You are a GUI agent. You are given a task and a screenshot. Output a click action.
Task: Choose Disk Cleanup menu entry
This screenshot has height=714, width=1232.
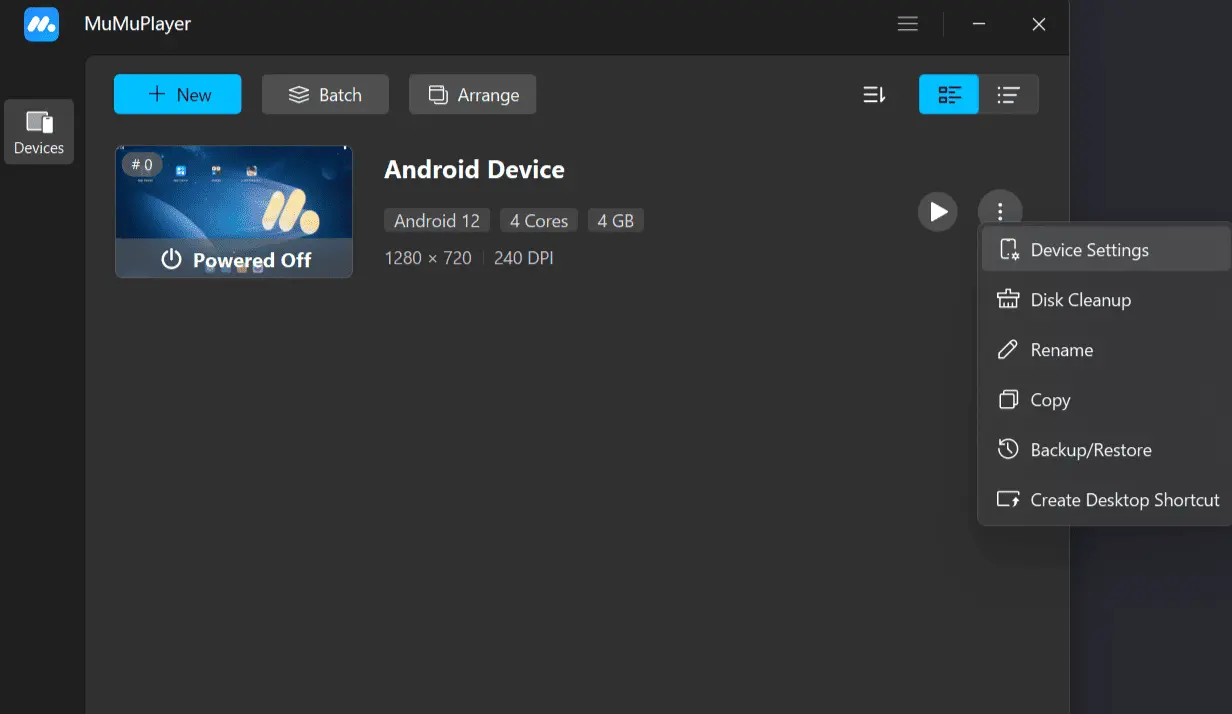click(1105, 300)
